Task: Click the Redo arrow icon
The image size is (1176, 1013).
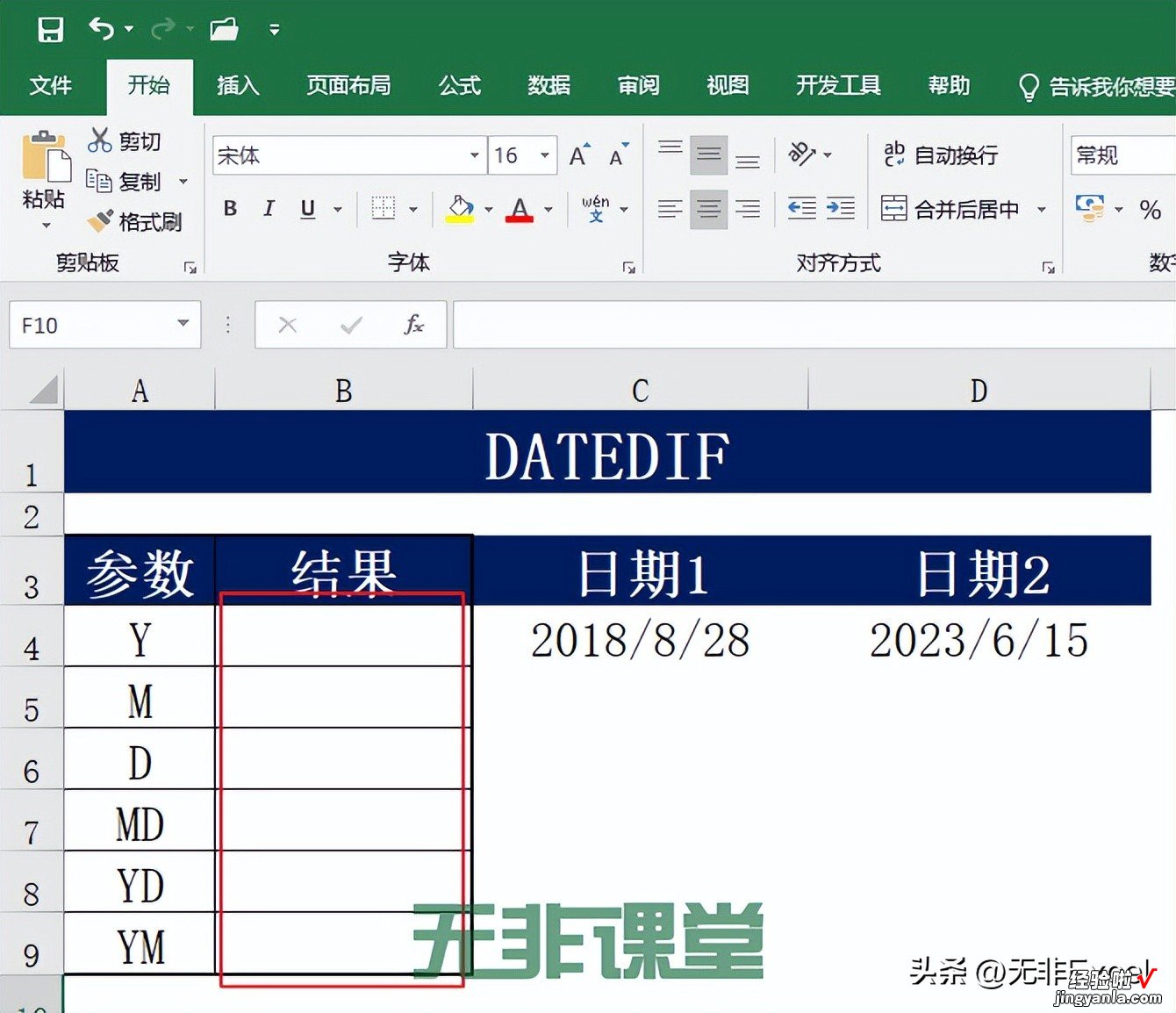Action: [x=162, y=30]
